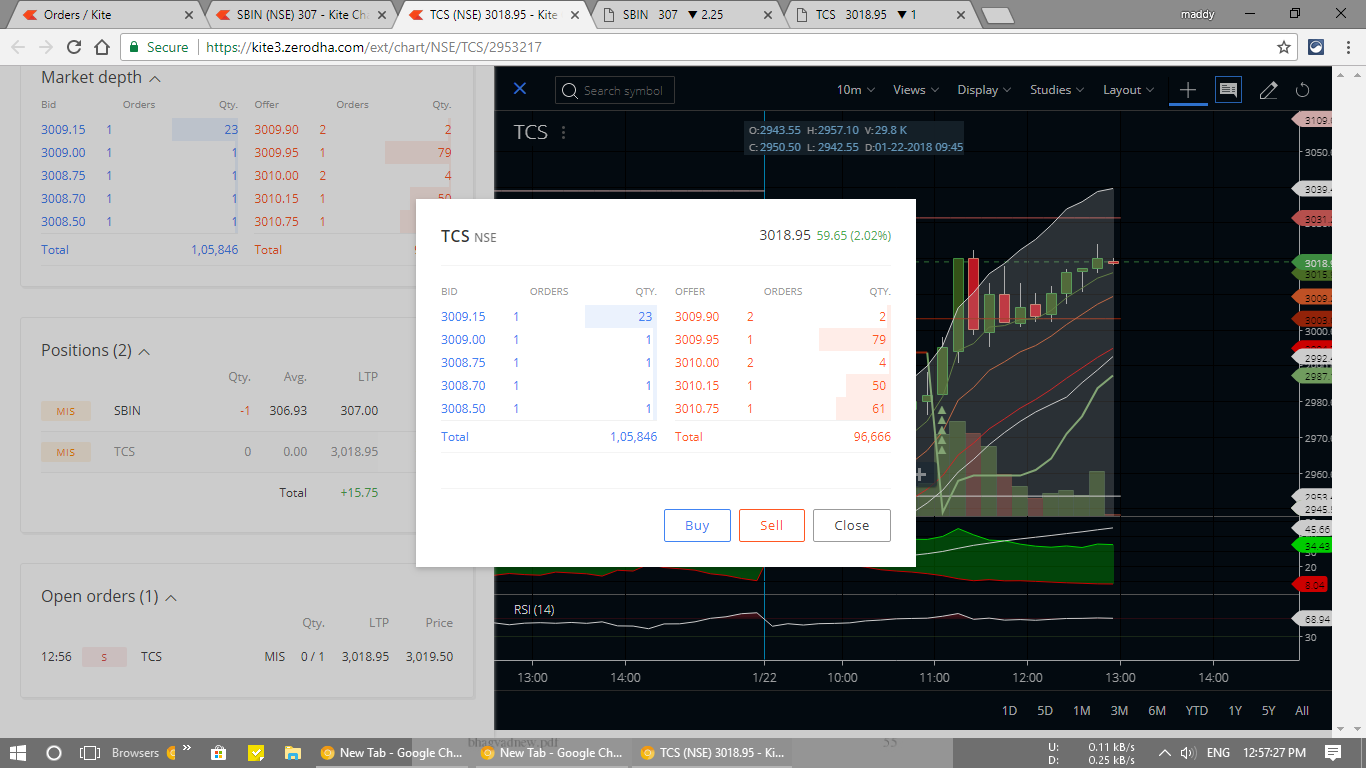
Task: Select the All range button
Action: (1302, 711)
